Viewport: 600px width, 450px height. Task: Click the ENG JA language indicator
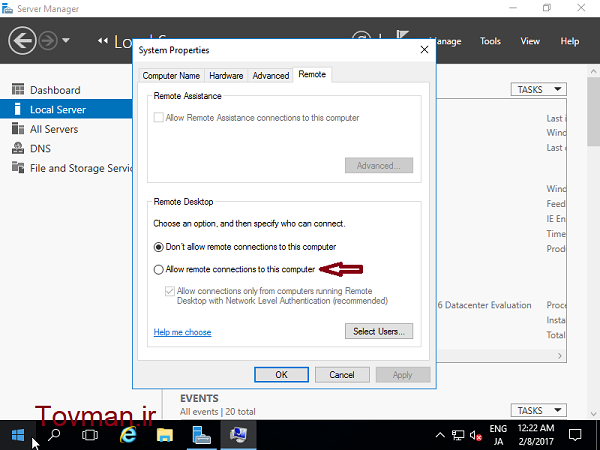498,435
